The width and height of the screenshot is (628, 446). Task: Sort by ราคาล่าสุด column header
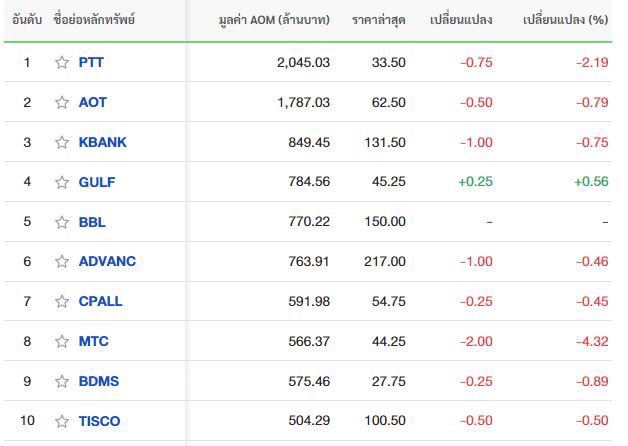[378, 20]
